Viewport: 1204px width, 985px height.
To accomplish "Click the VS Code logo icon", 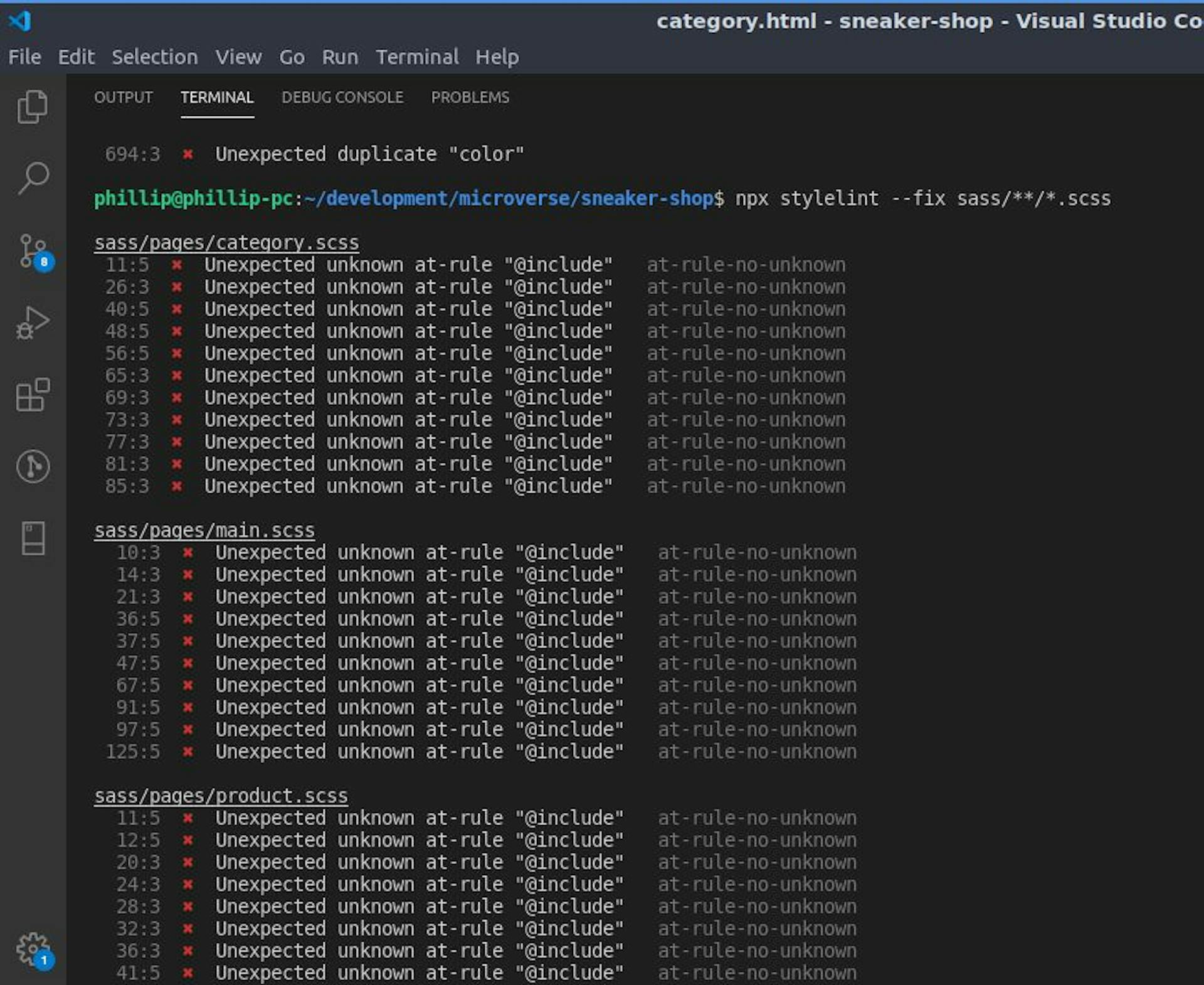I will pos(20,21).
